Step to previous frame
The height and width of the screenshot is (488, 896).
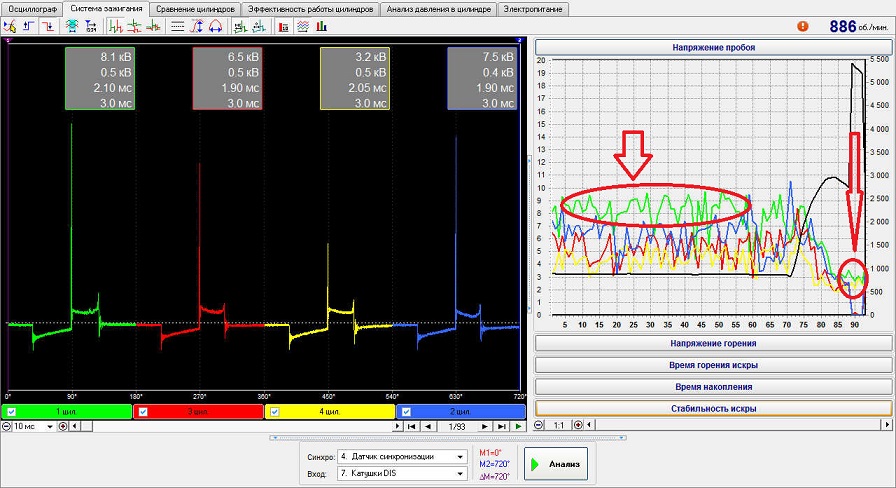[428, 426]
